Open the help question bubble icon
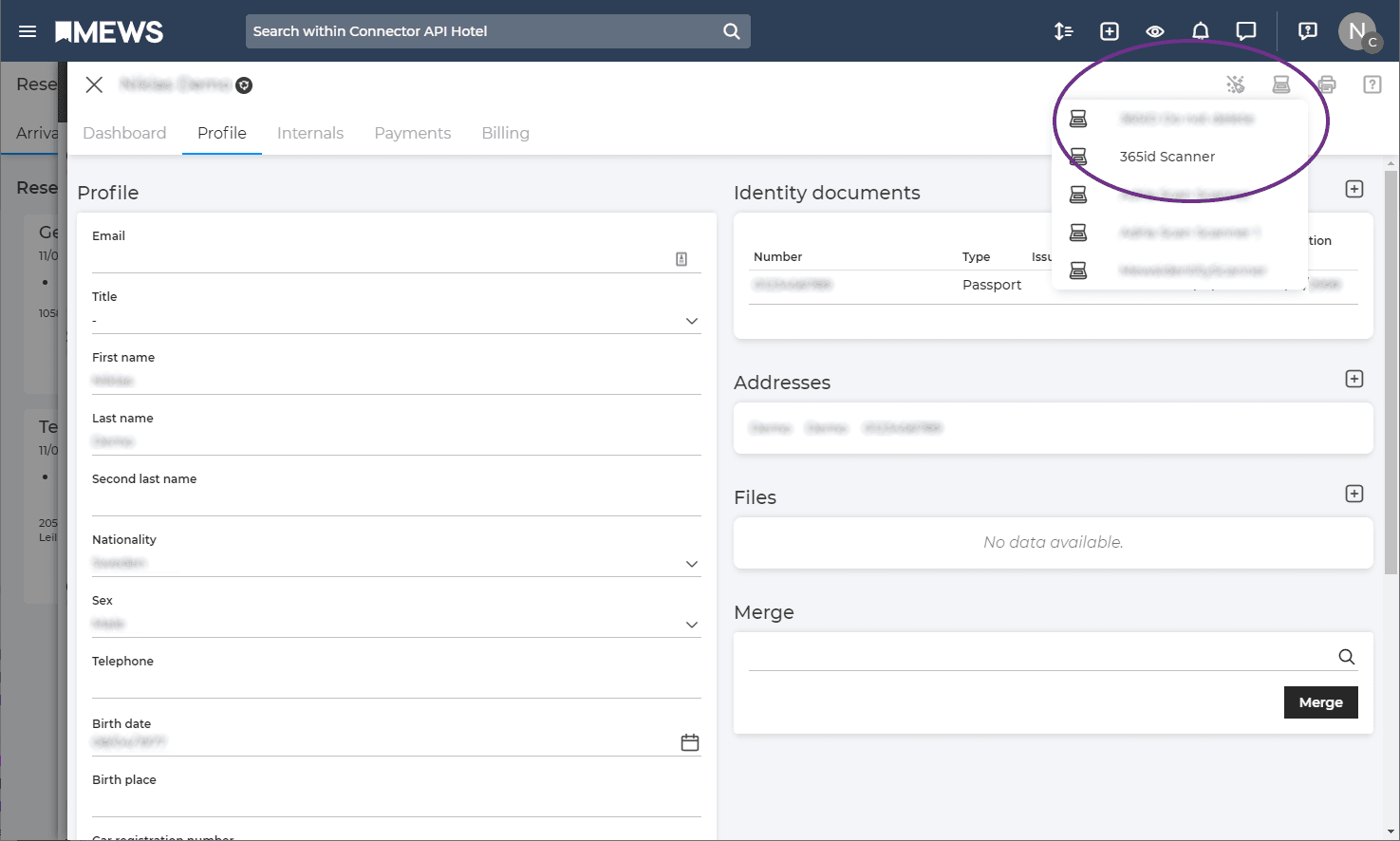This screenshot has height=841, width=1400. [x=1307, y=31]
